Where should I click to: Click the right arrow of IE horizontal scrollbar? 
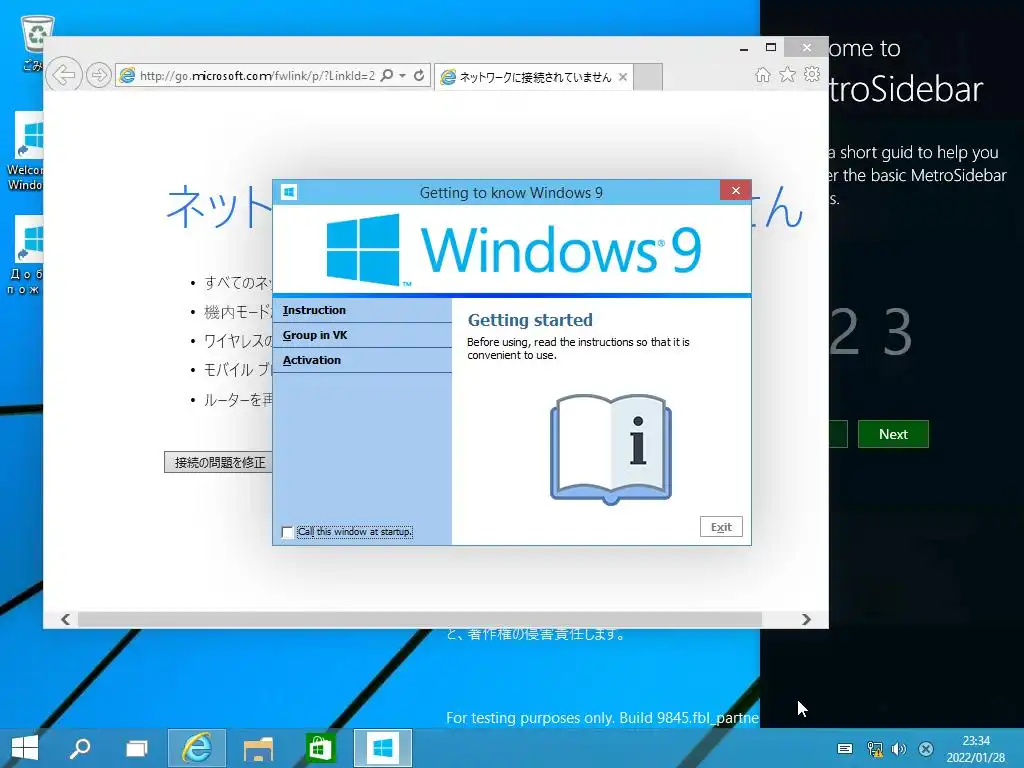[x=807, y=619]
